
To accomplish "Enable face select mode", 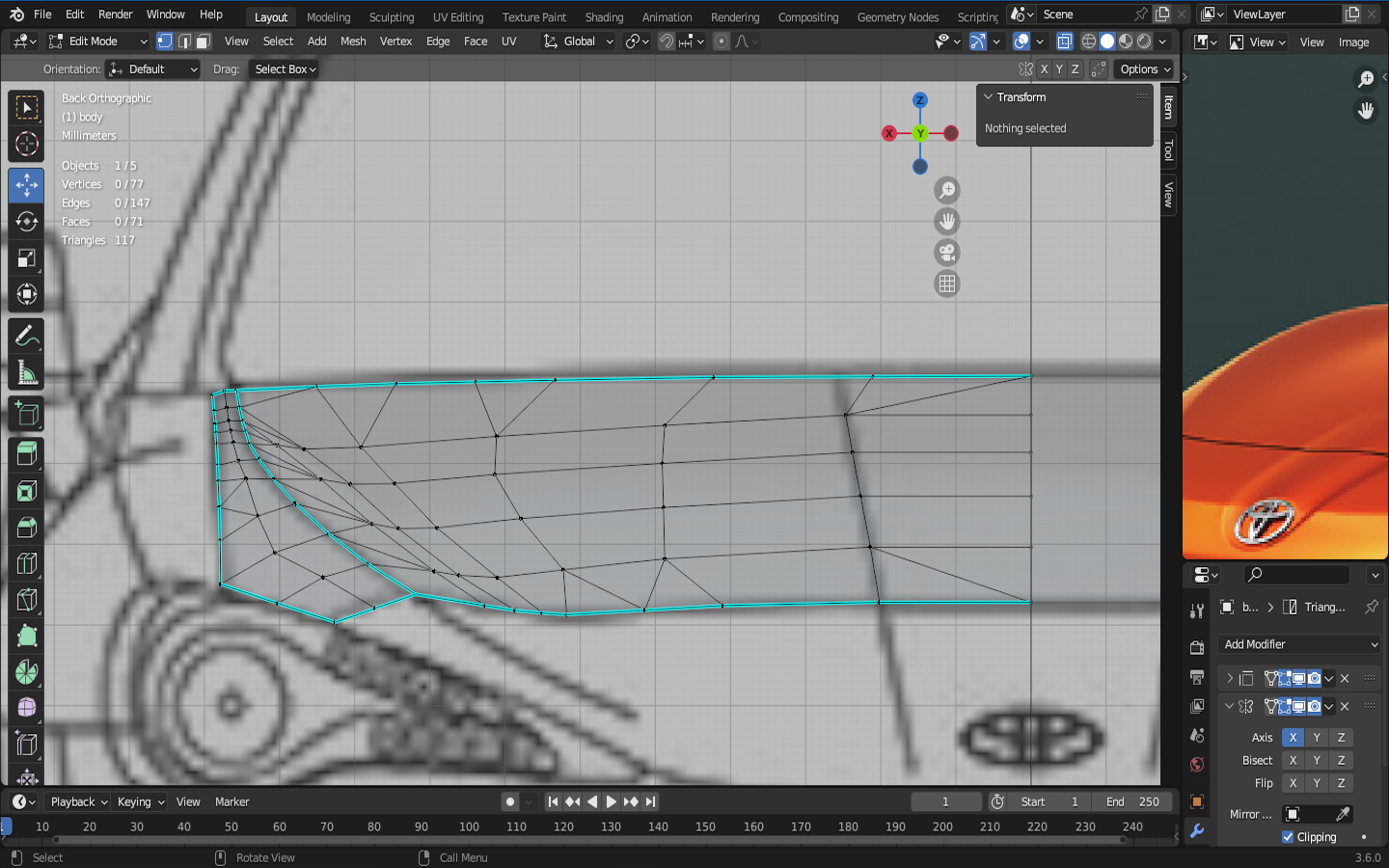I will tap(204, 41).
